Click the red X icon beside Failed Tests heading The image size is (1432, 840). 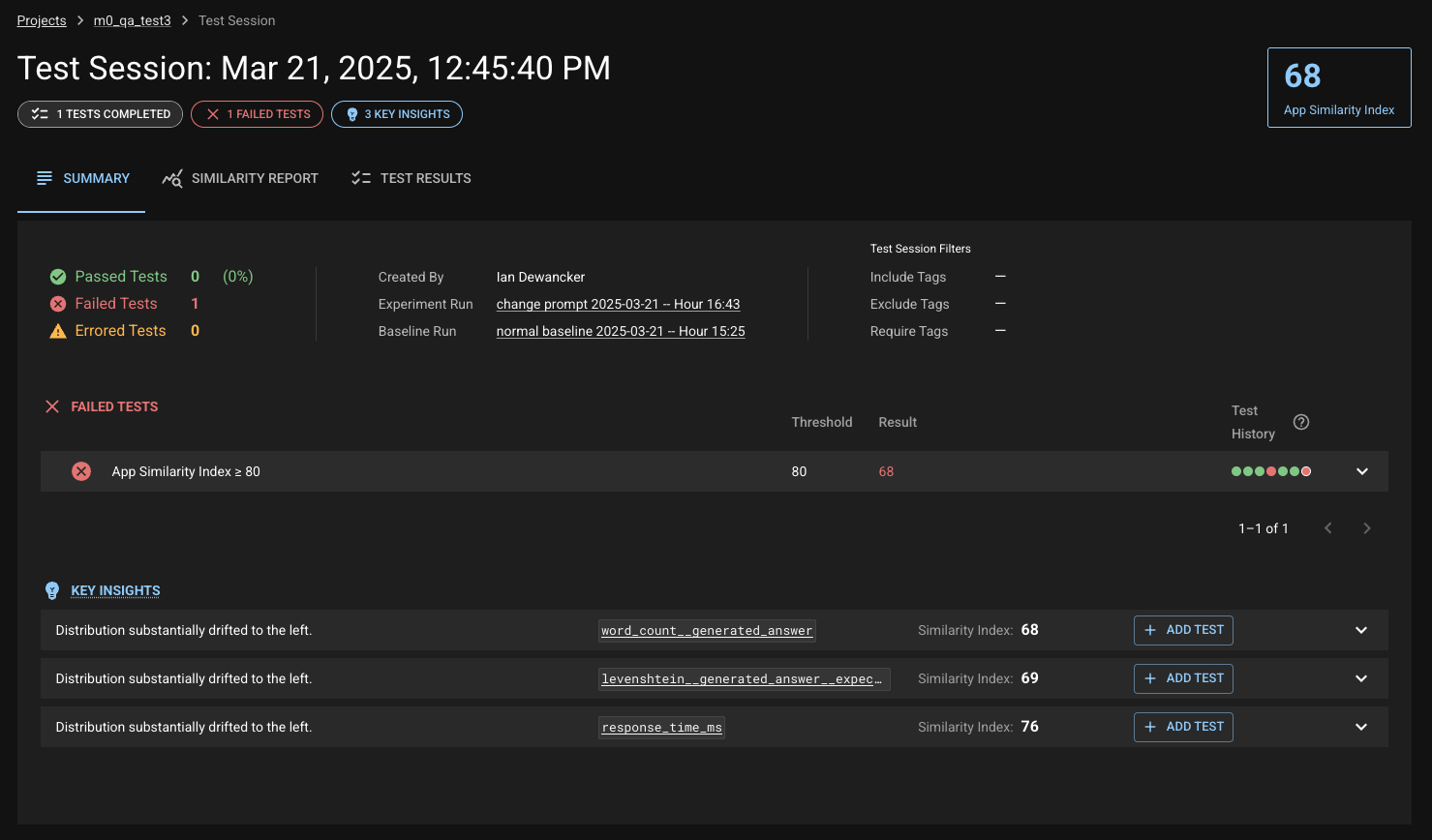pyautogui.click(x=52, y=406)
